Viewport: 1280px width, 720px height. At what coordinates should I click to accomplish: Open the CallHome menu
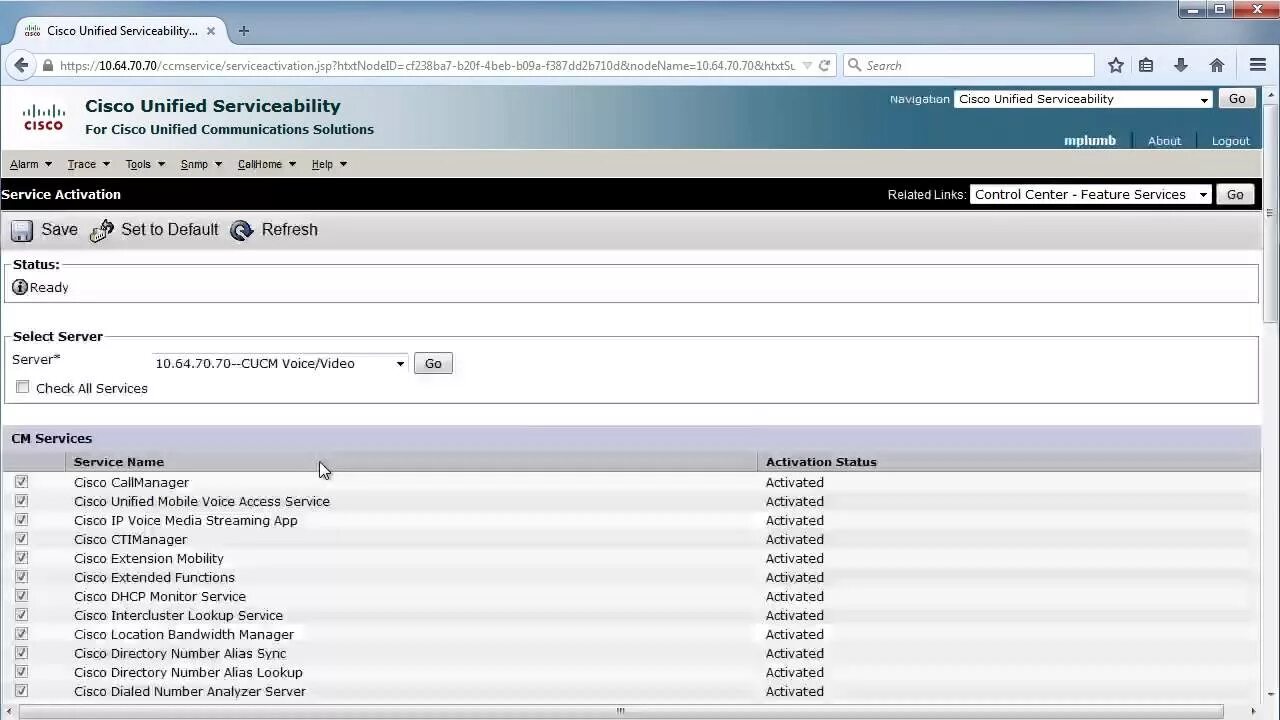pyautogui.click(x=267, y=164)
